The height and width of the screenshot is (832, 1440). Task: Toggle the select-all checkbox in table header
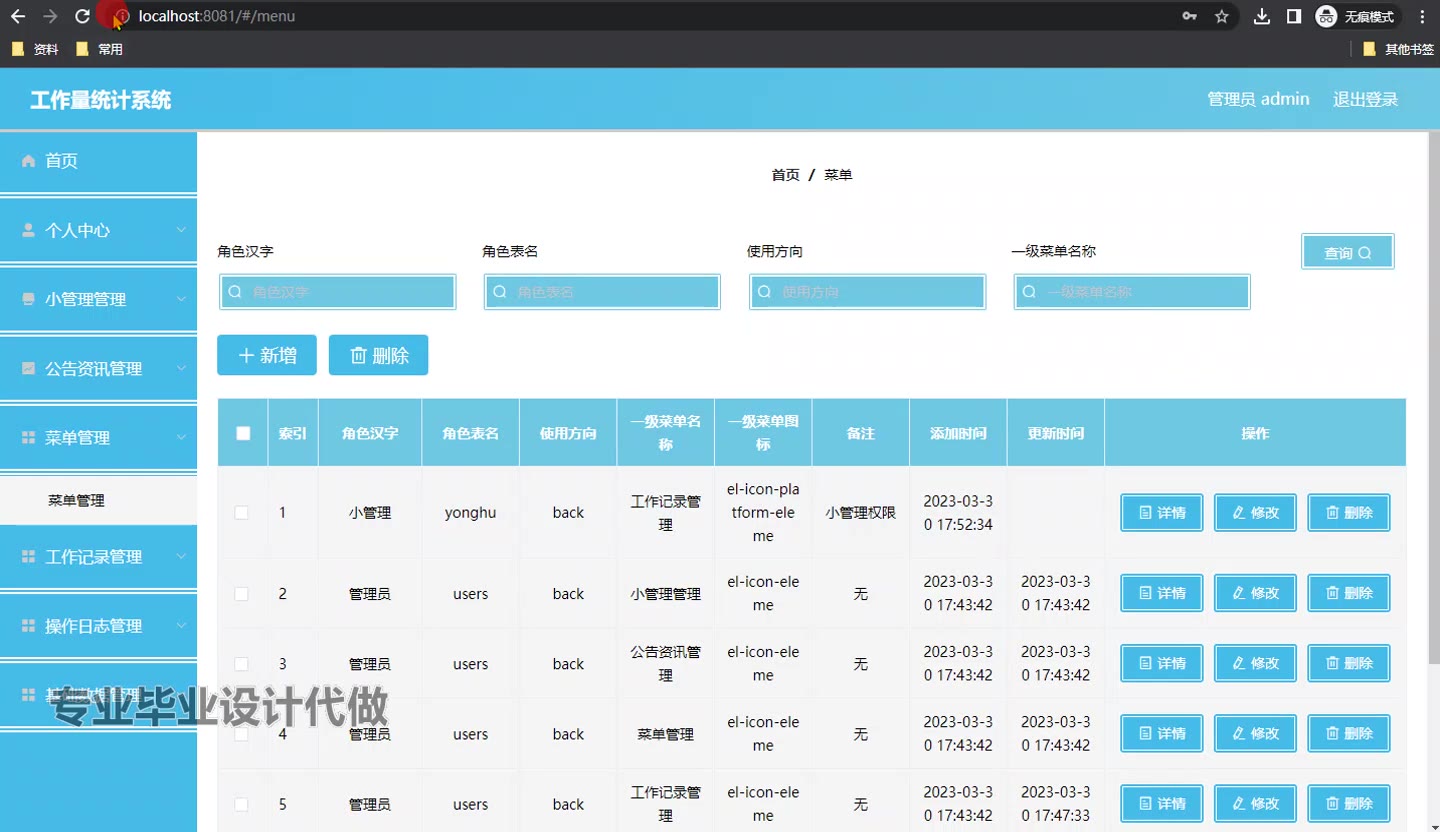point(243,433)
